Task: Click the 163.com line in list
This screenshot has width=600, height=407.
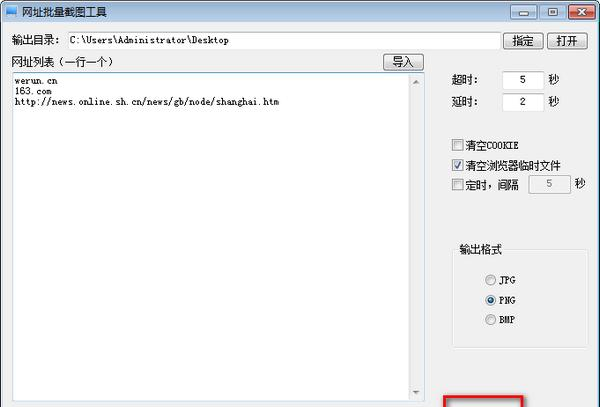Action: [x=33, y=91]
